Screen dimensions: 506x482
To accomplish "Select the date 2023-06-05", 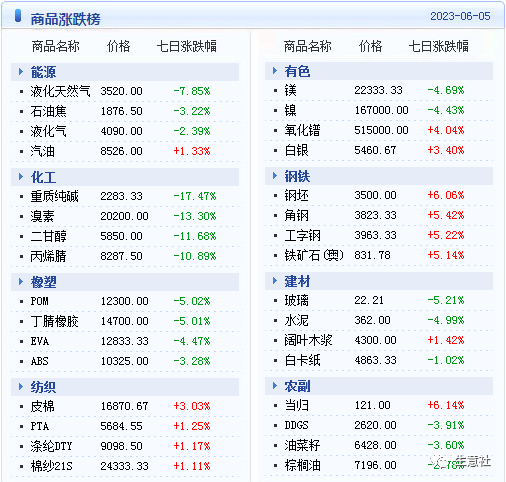I will click(460, 16).
